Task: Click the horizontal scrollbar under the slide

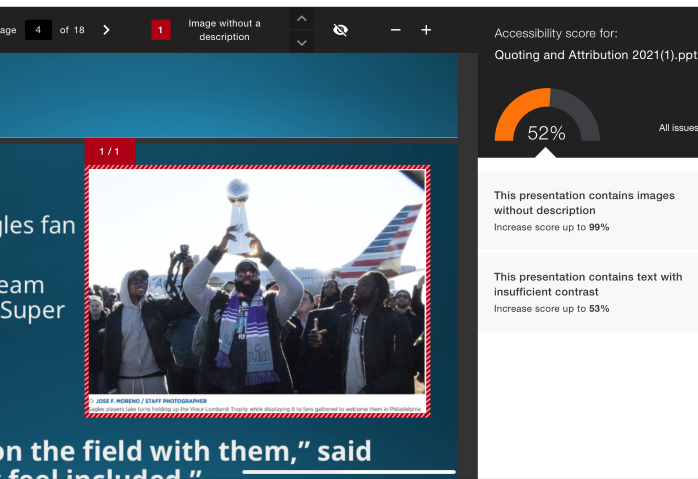Action: 348,472
